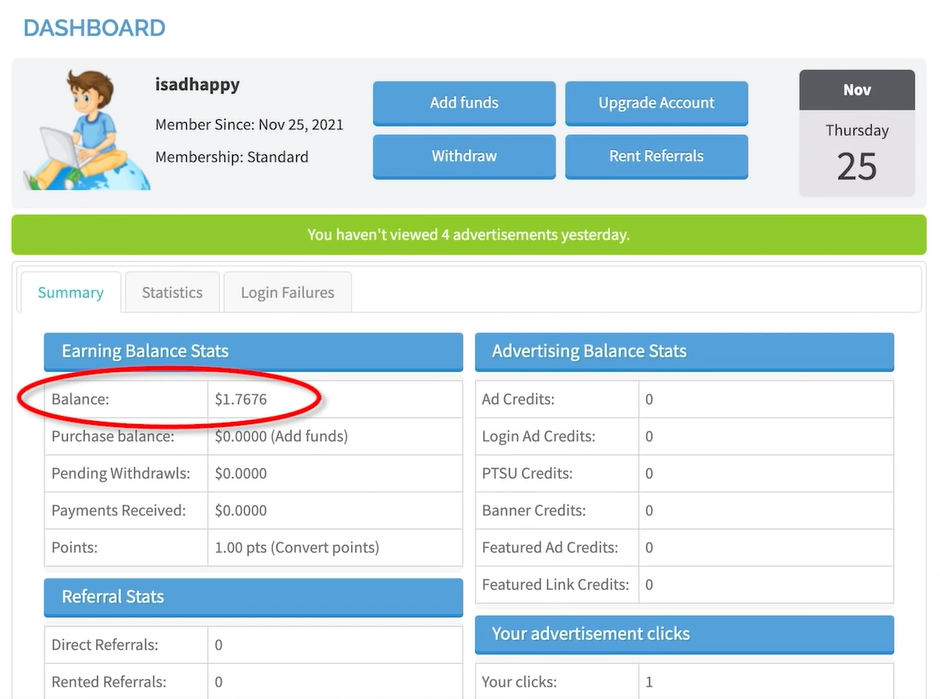This screenshot has height=699, width=940.
Task: Select the Balance value $1.7676
Action: click(241, 399)
